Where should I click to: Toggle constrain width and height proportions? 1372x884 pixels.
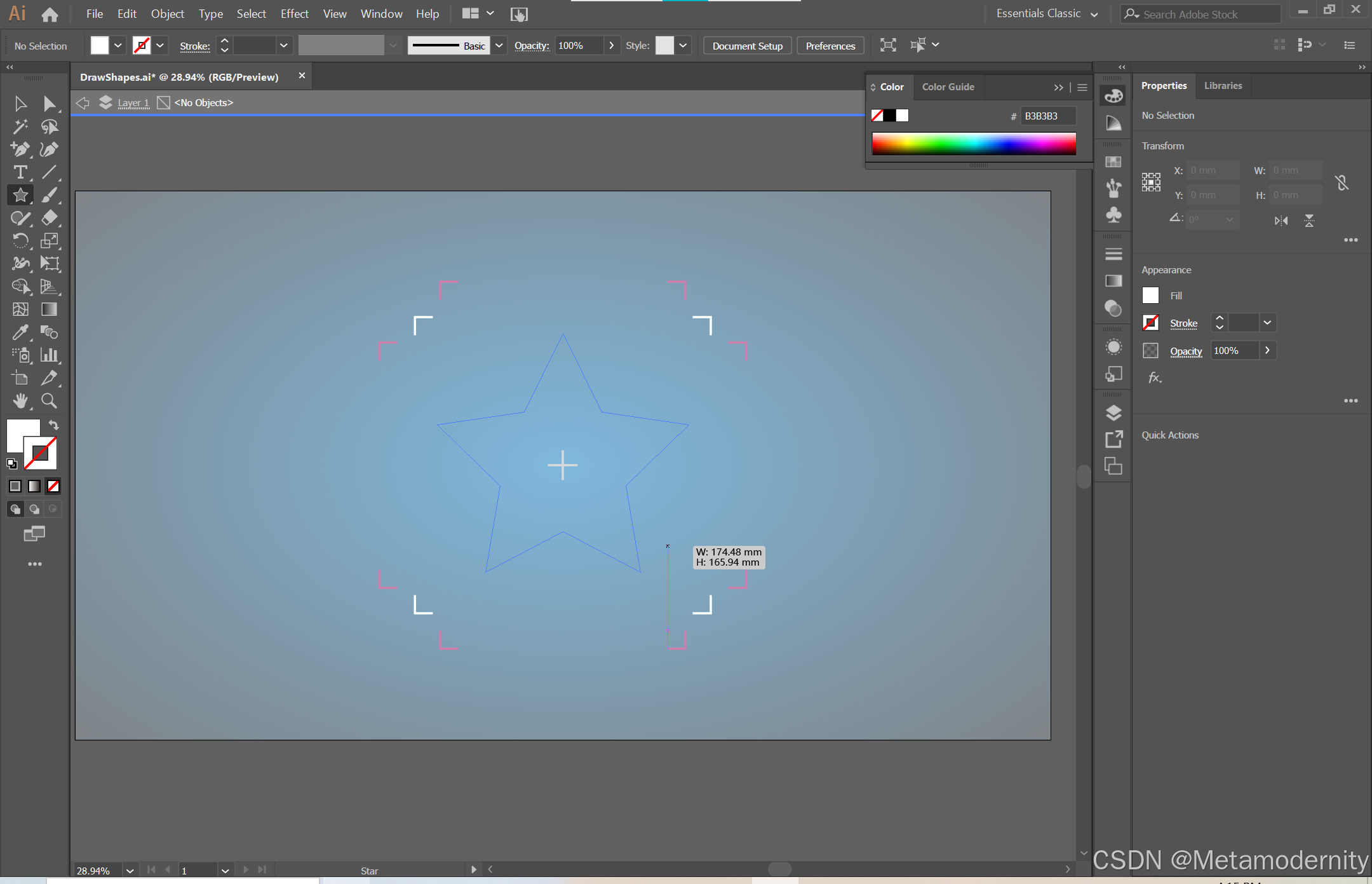point(1342,183)
